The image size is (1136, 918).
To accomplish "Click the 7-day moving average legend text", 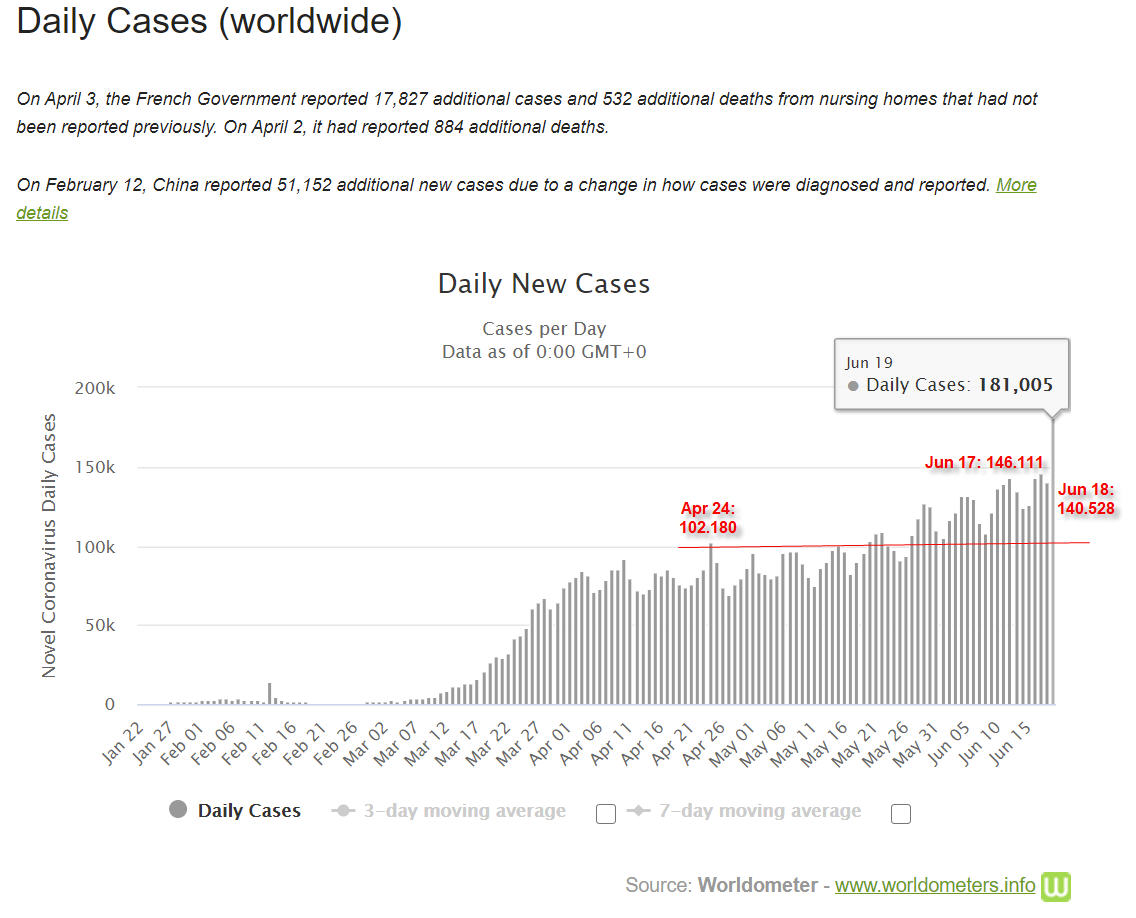I will tap(760, 811).
